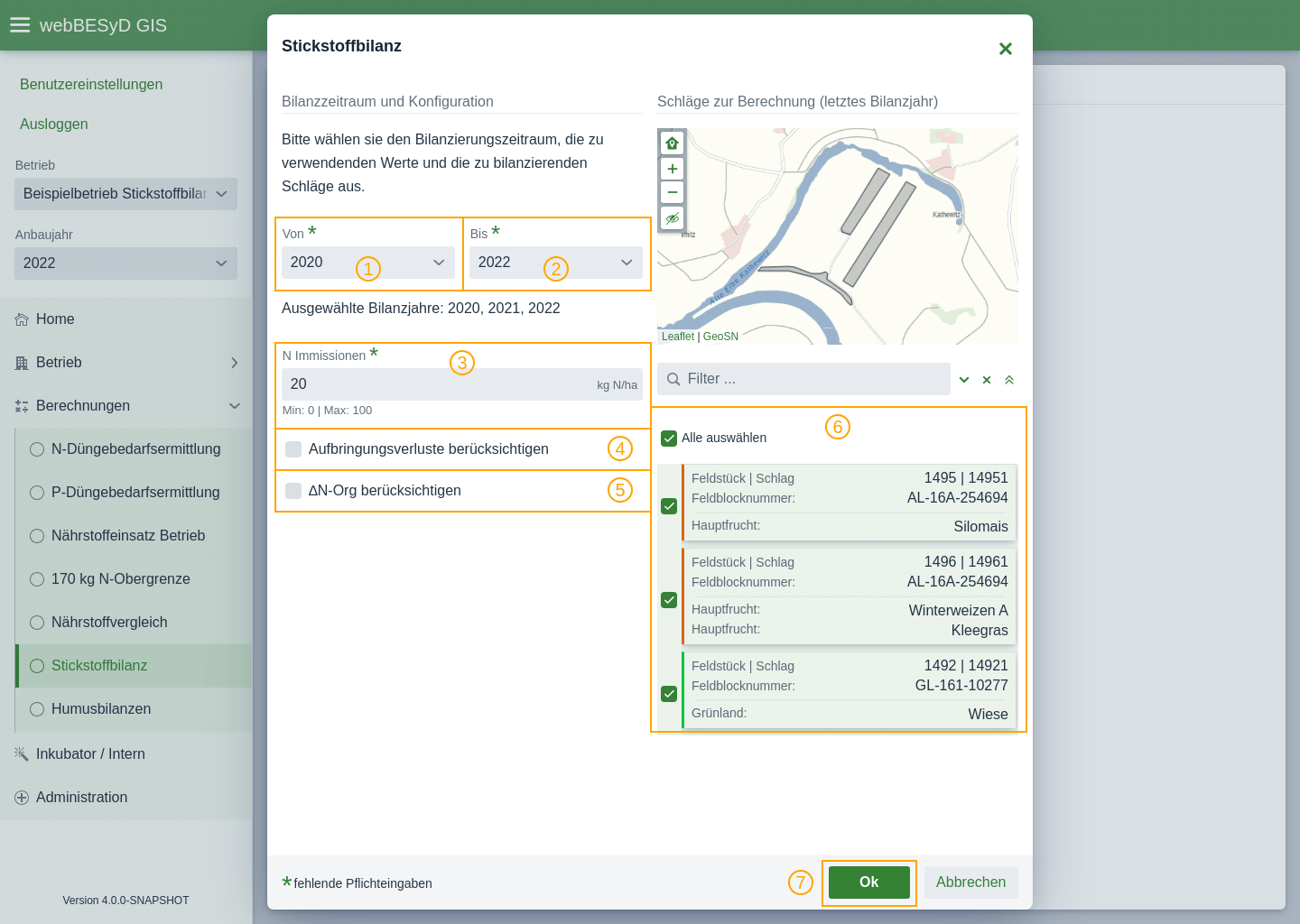This screenshot has height=924, width=1300.
Task: Click 'Version 4.0.0-SNAPSHOT' text
Action: pyautogui.click(x=125, y=901)
